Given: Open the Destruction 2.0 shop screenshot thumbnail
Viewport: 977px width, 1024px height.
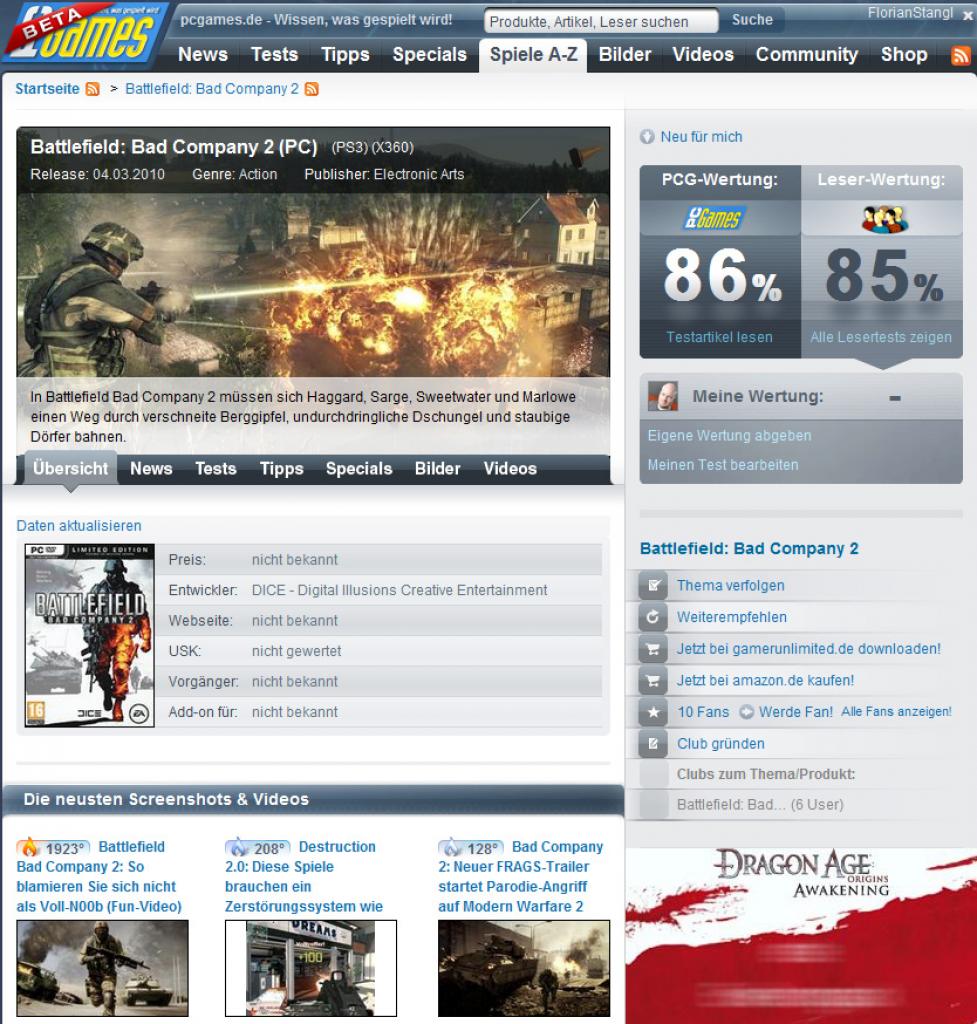Looking at the screenshot, I should tap(311, 968).
